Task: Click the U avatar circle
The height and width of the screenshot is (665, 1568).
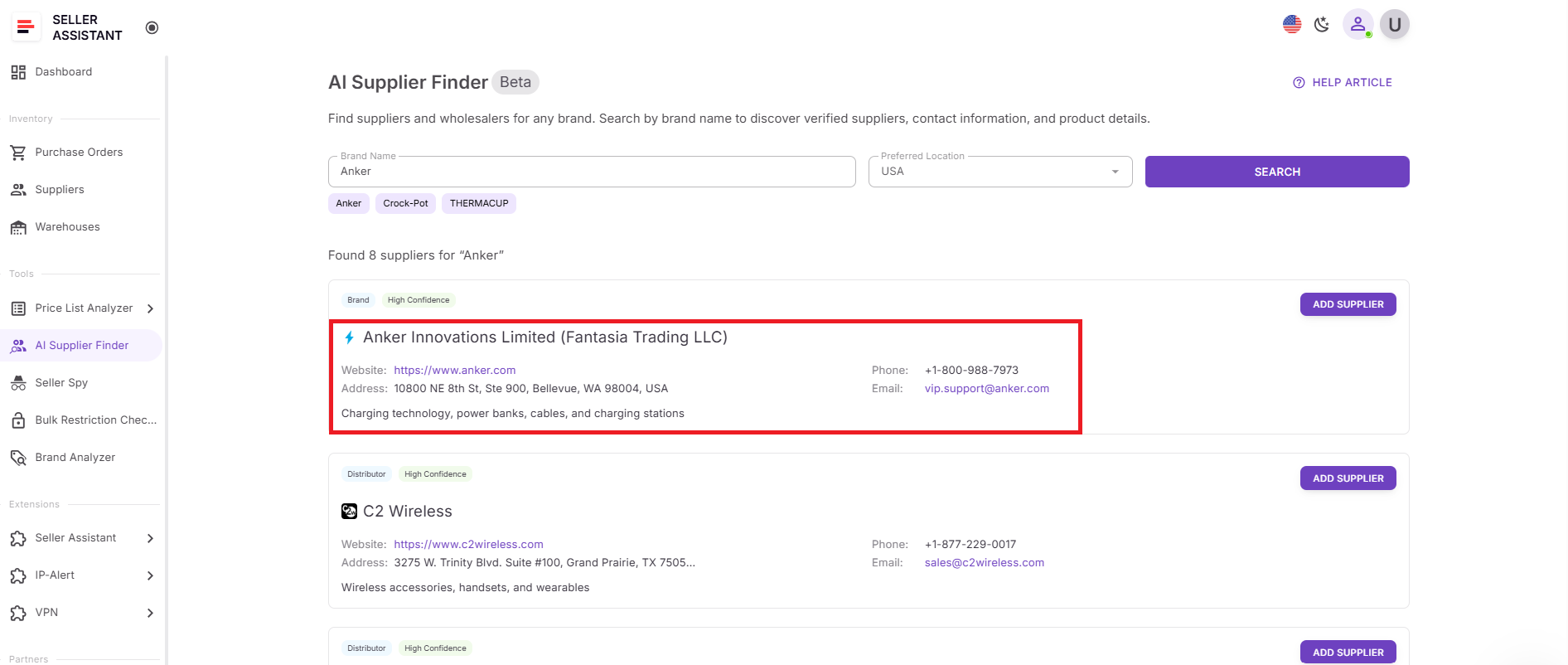Action: coord(1395,25)
